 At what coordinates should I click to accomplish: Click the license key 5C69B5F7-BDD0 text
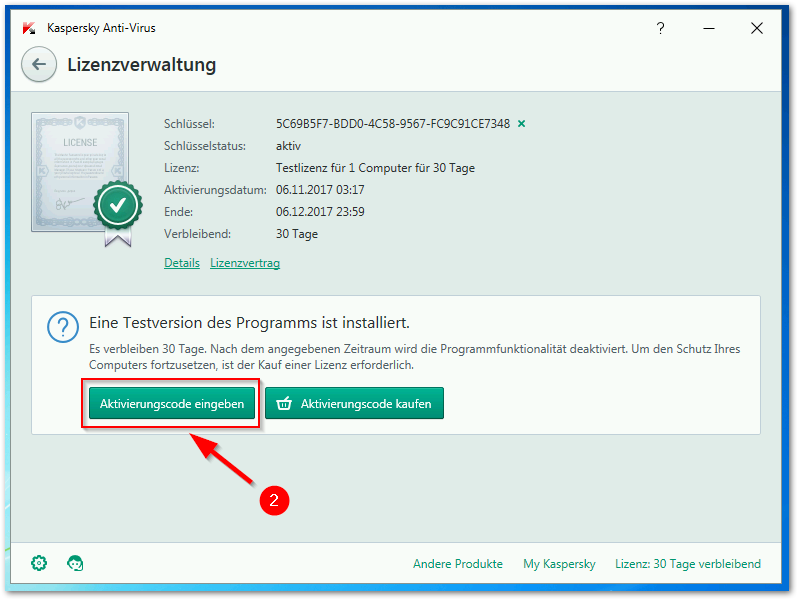coord(392,124)
